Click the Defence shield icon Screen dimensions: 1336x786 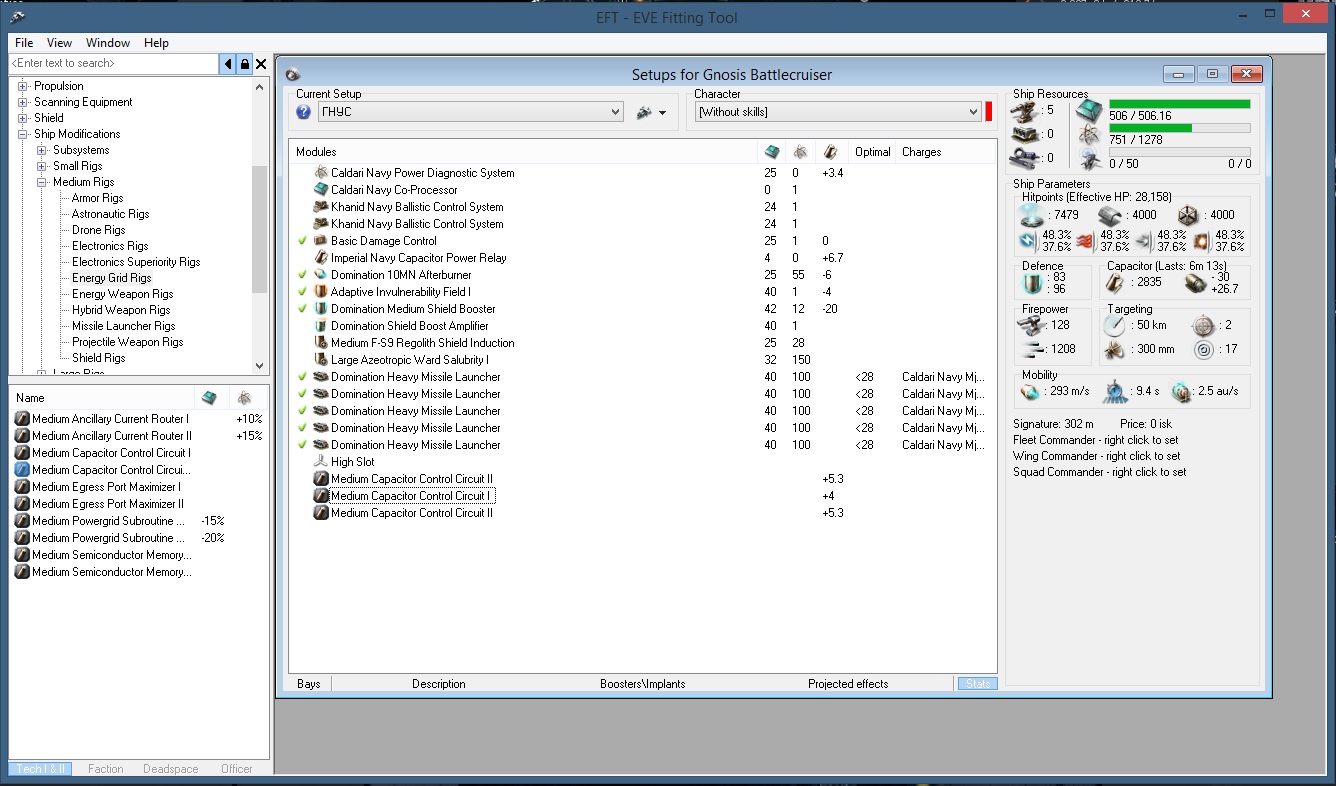pos(1031,283)
